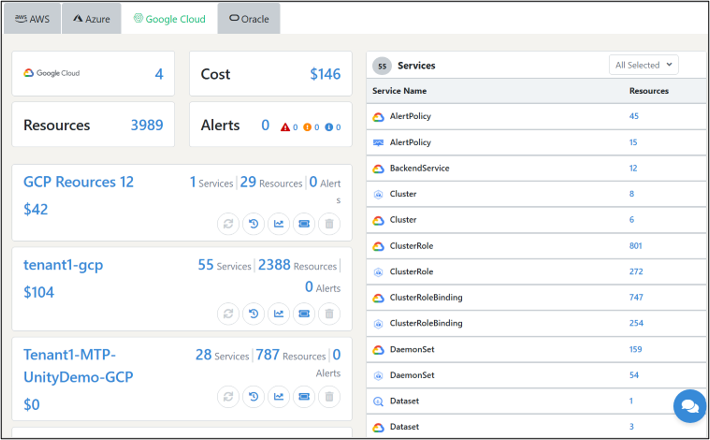Select the BackendService row name

[419, 168]
